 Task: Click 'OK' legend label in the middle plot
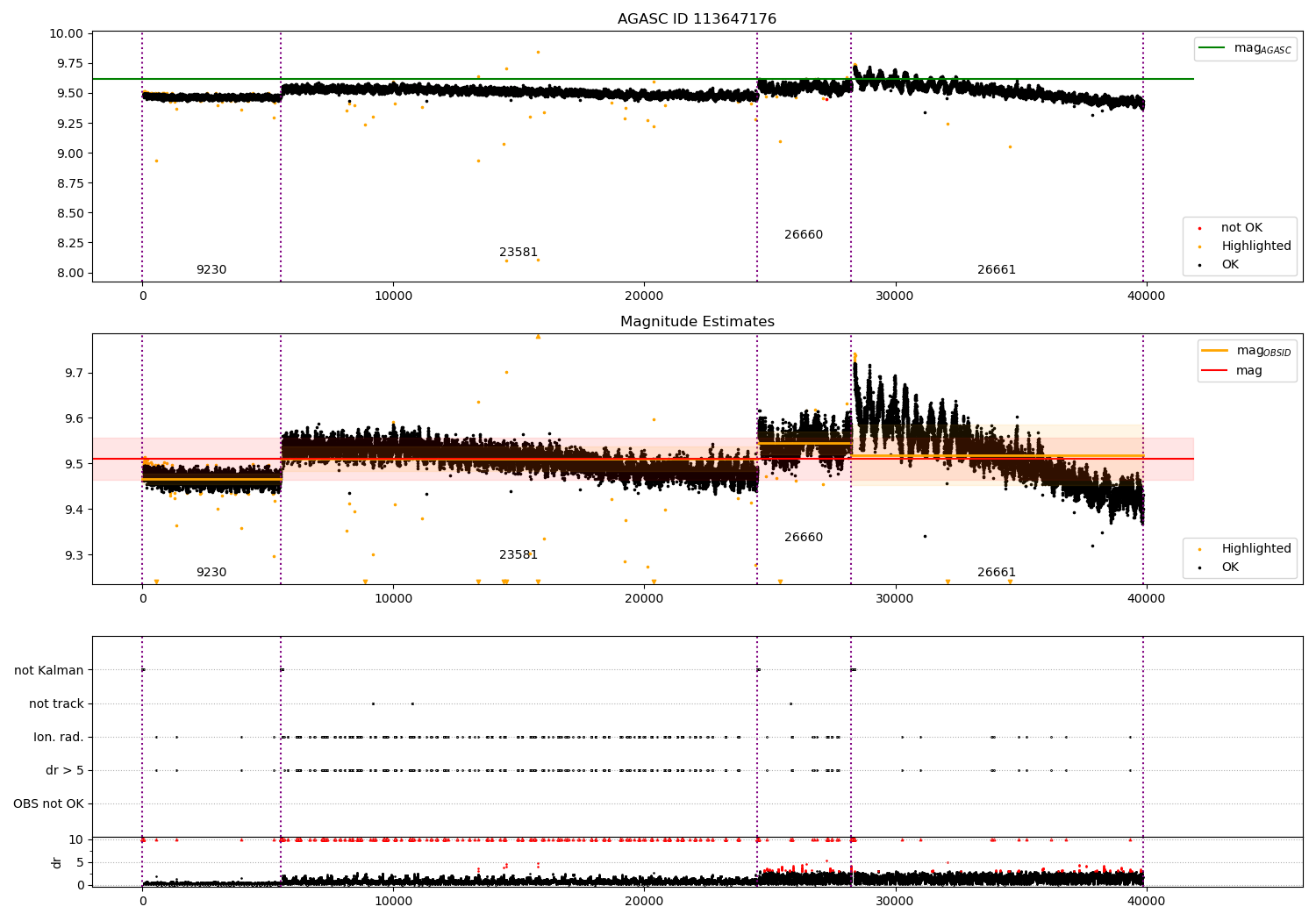coord(1230,568)
